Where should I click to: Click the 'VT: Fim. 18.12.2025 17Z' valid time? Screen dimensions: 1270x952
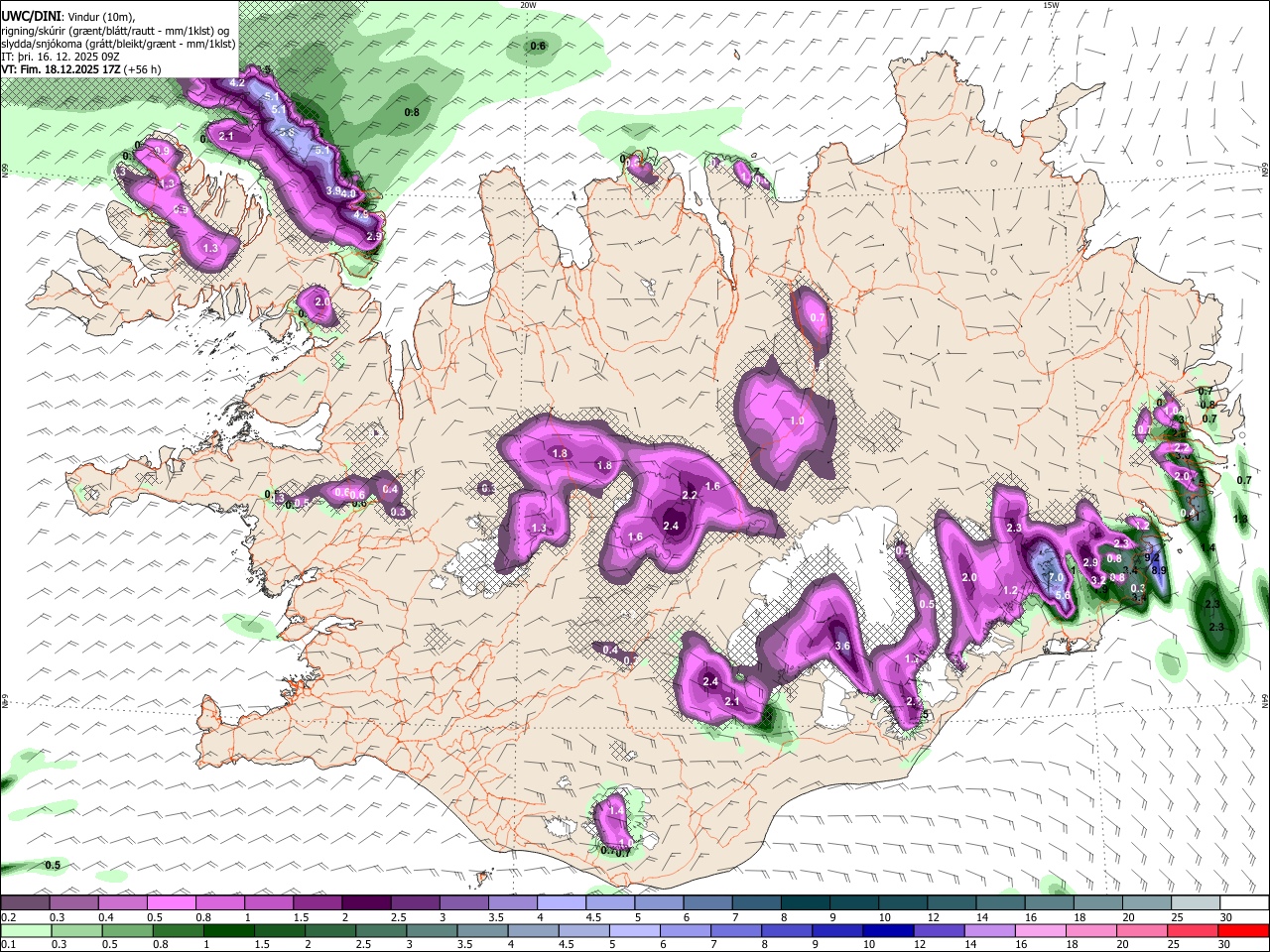[62, 69]
